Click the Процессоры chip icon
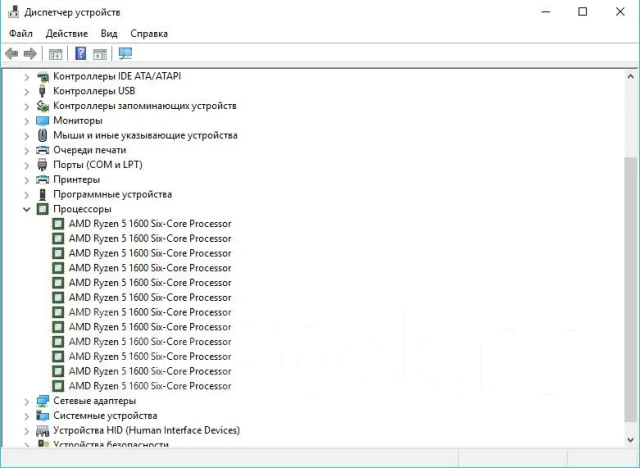 coord(42,209)
